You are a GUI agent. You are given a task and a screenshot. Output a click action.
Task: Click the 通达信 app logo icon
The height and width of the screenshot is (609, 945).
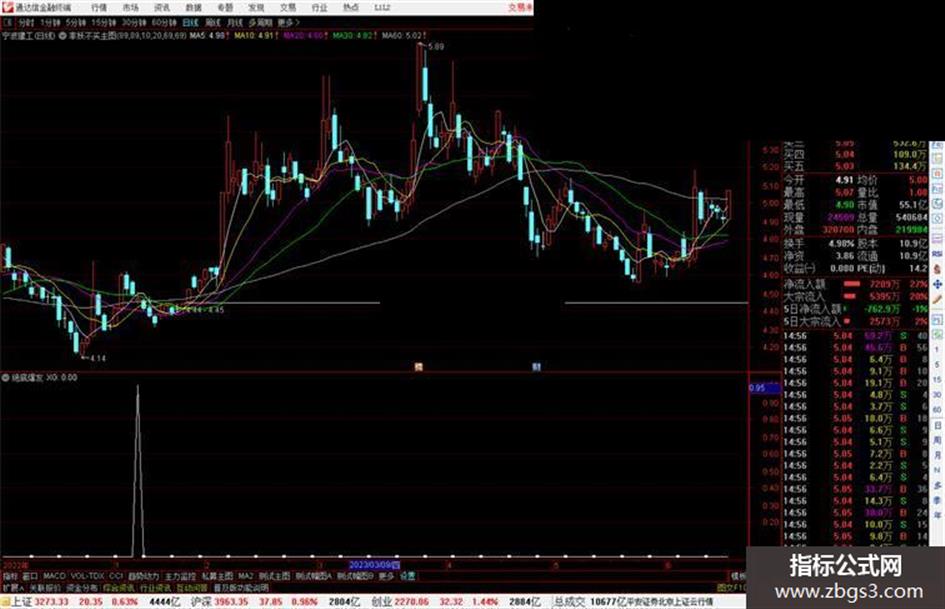click(7, 7)
